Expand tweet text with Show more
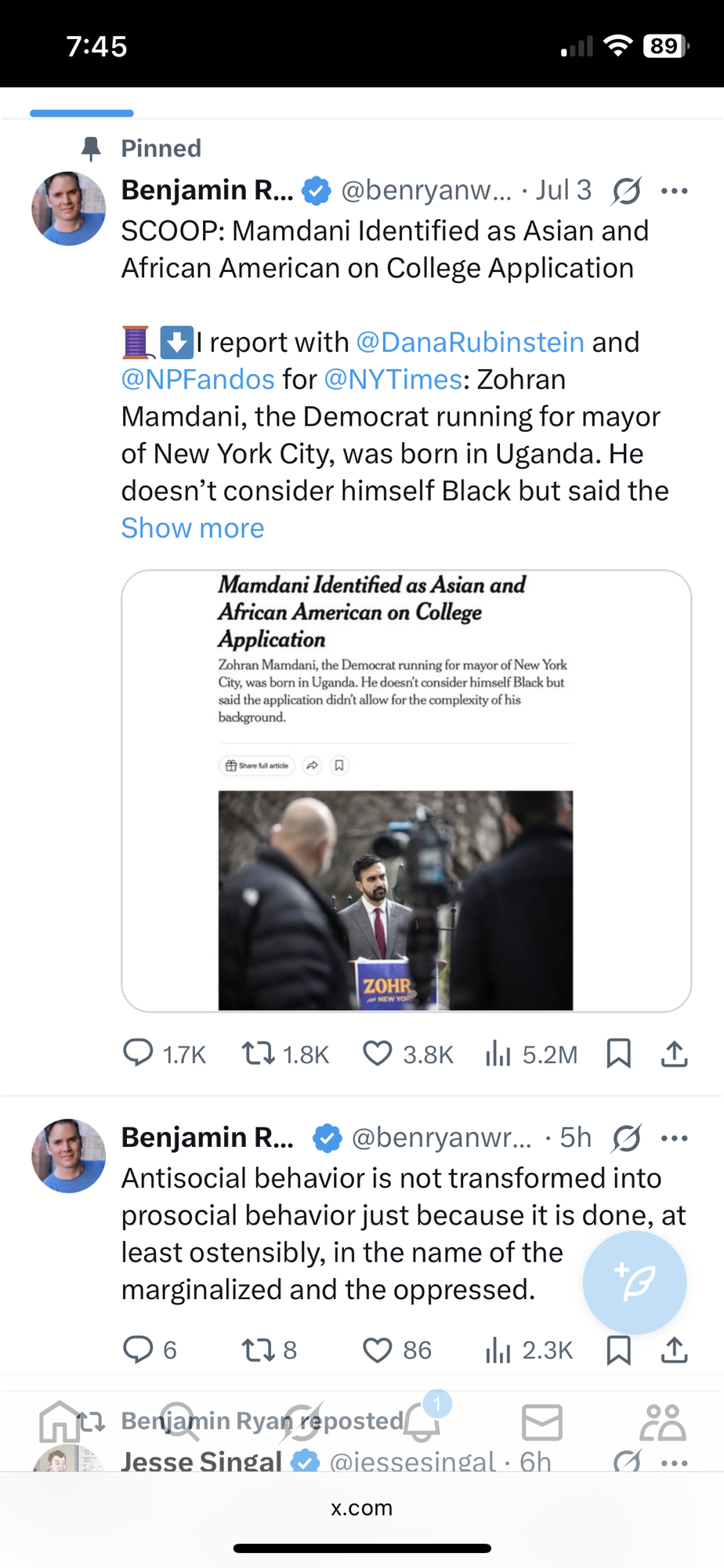This screenshot has width=724, height=1568. point(193,528)
